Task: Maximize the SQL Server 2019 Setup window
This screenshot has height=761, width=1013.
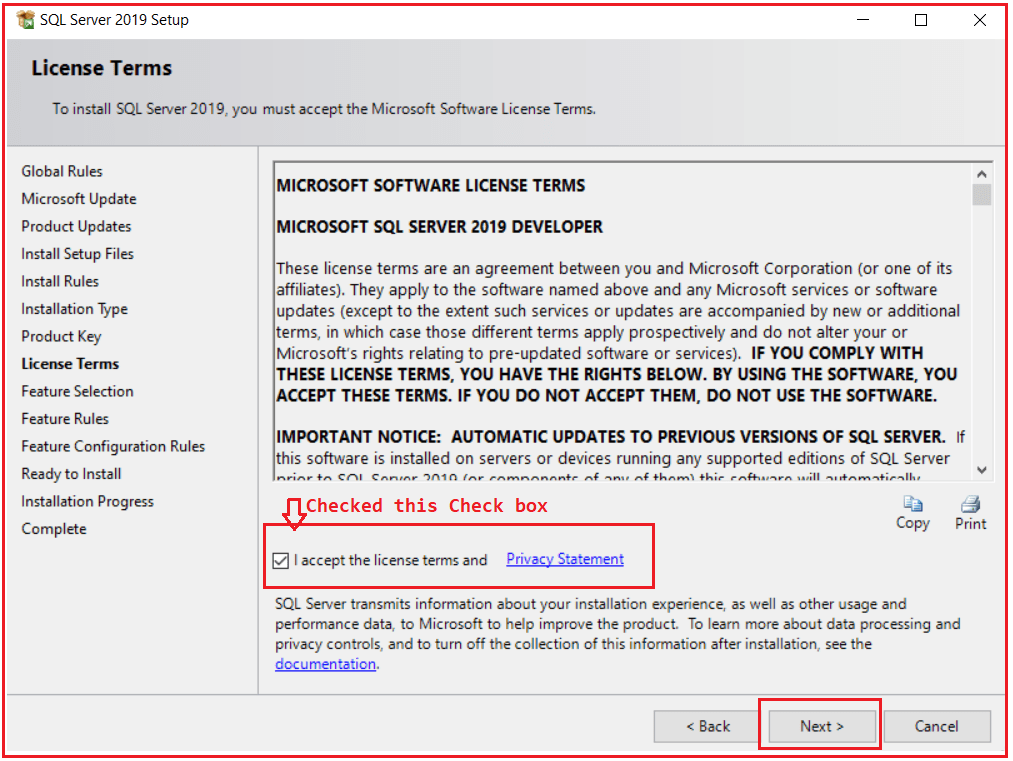Action: point(921,20)
